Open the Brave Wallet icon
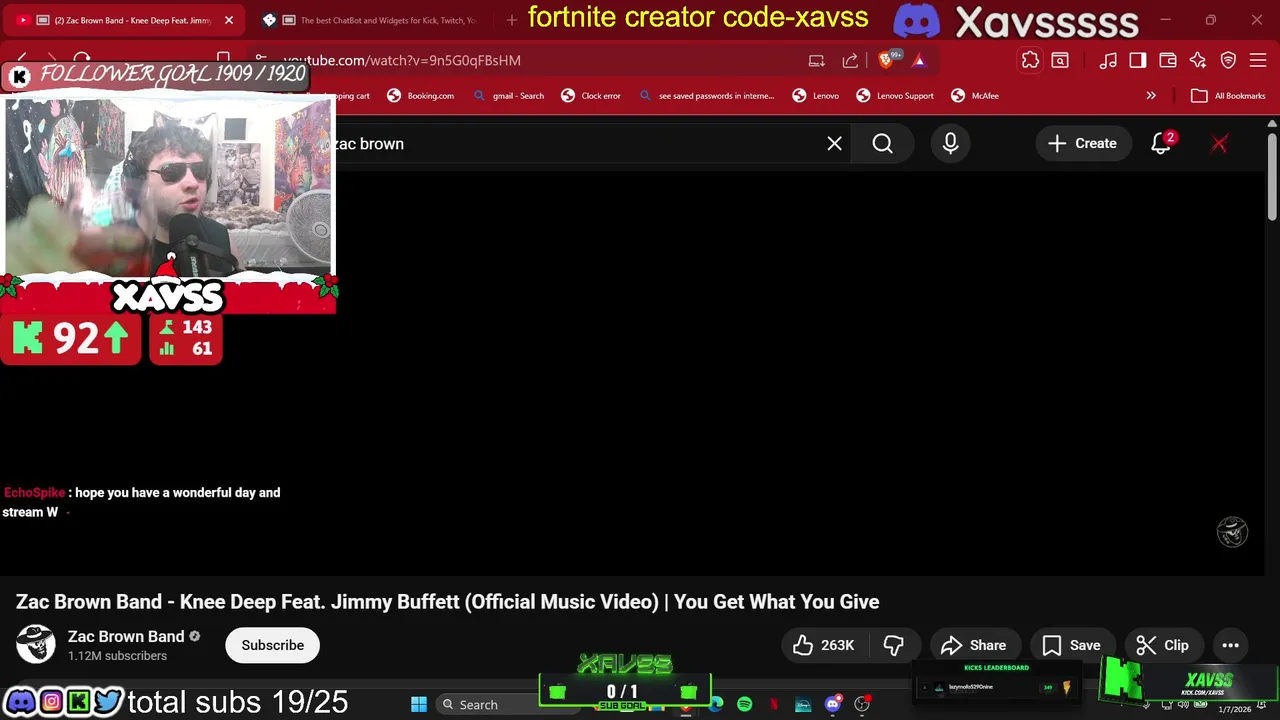The width and height of the screenshot is (1280, 720). point(1168,60)
